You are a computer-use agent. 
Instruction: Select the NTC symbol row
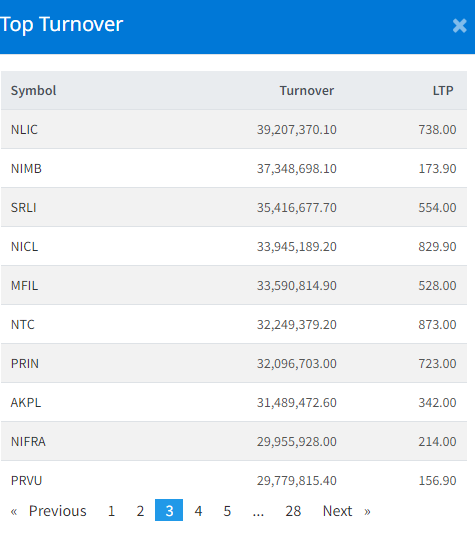pos(234,325)
